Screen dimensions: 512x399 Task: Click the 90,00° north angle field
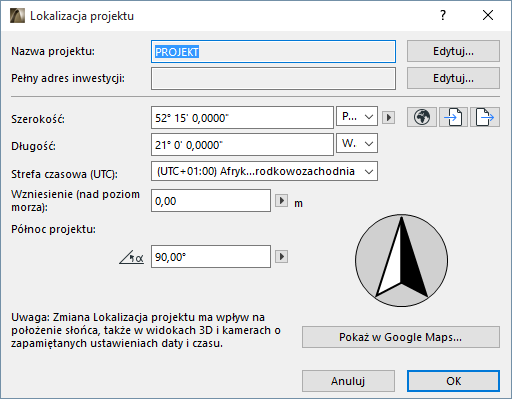coord(211,257)
